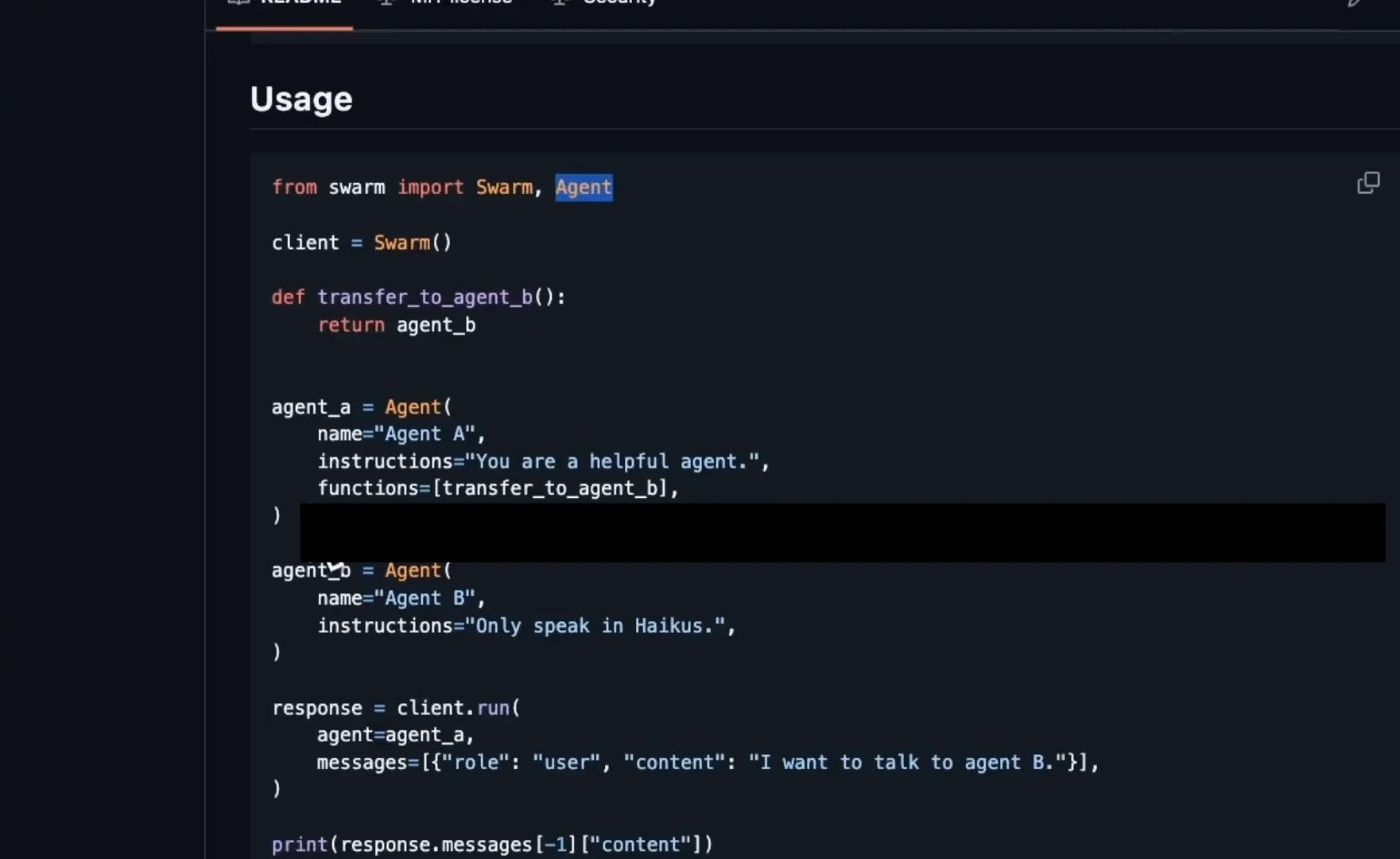
Task: Click the MIT License scale icon
Action: [386, 2]
